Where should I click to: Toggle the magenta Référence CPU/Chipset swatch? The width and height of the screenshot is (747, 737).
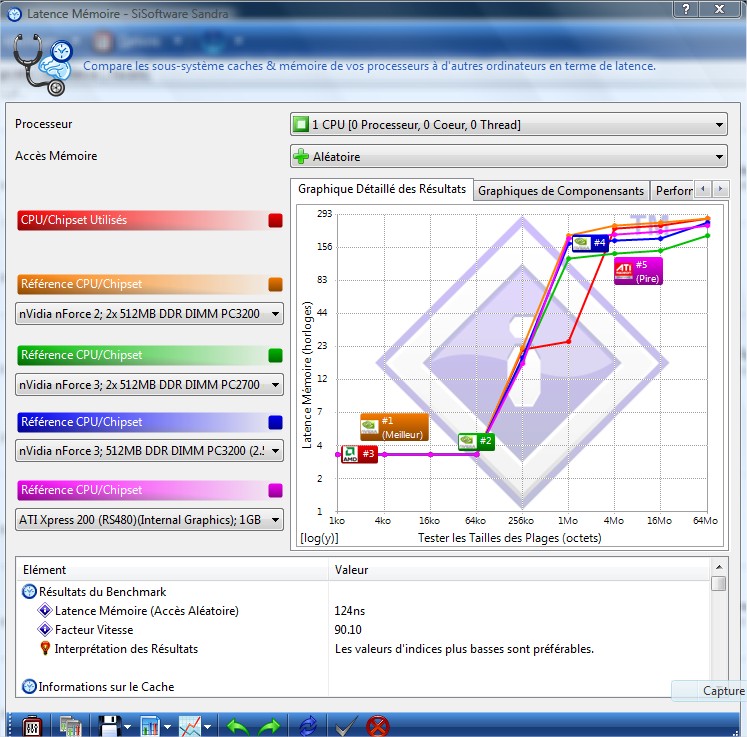[275, 490]
